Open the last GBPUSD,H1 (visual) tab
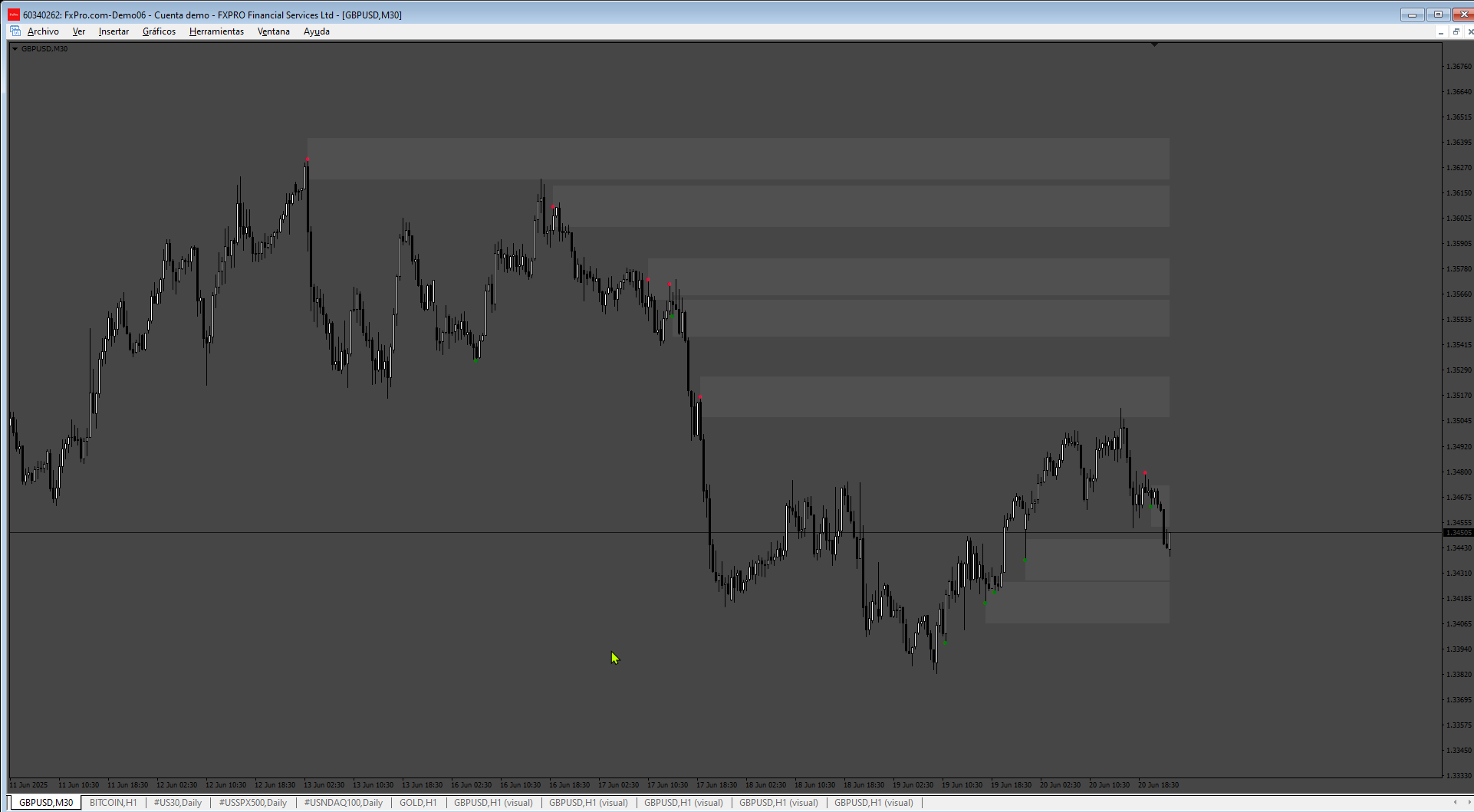This screenshot has width=1474, height=812. (x=874, y=803)
